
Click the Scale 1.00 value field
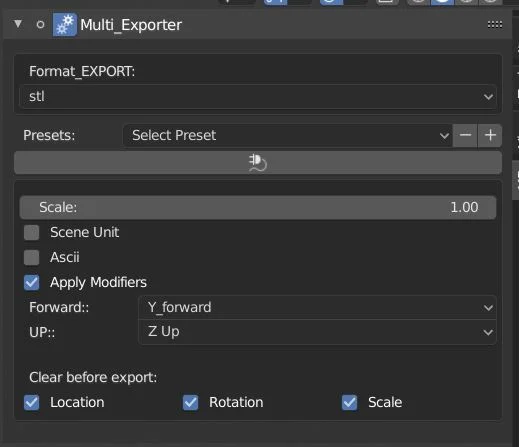(x=258, y=207)
